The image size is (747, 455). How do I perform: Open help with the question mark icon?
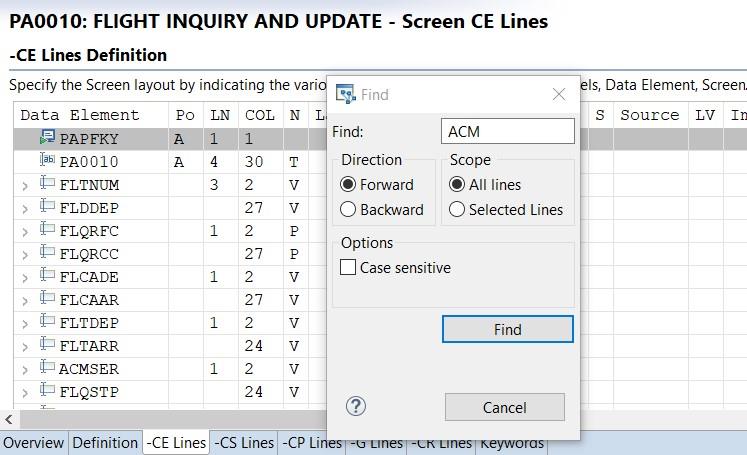point(355,406)
